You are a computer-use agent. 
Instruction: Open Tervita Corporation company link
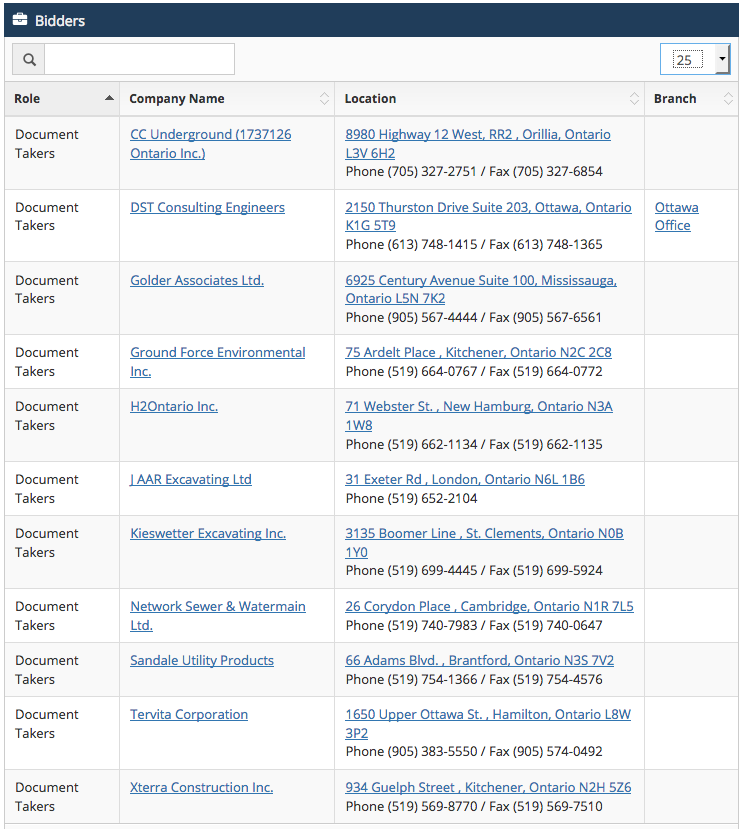189,714
